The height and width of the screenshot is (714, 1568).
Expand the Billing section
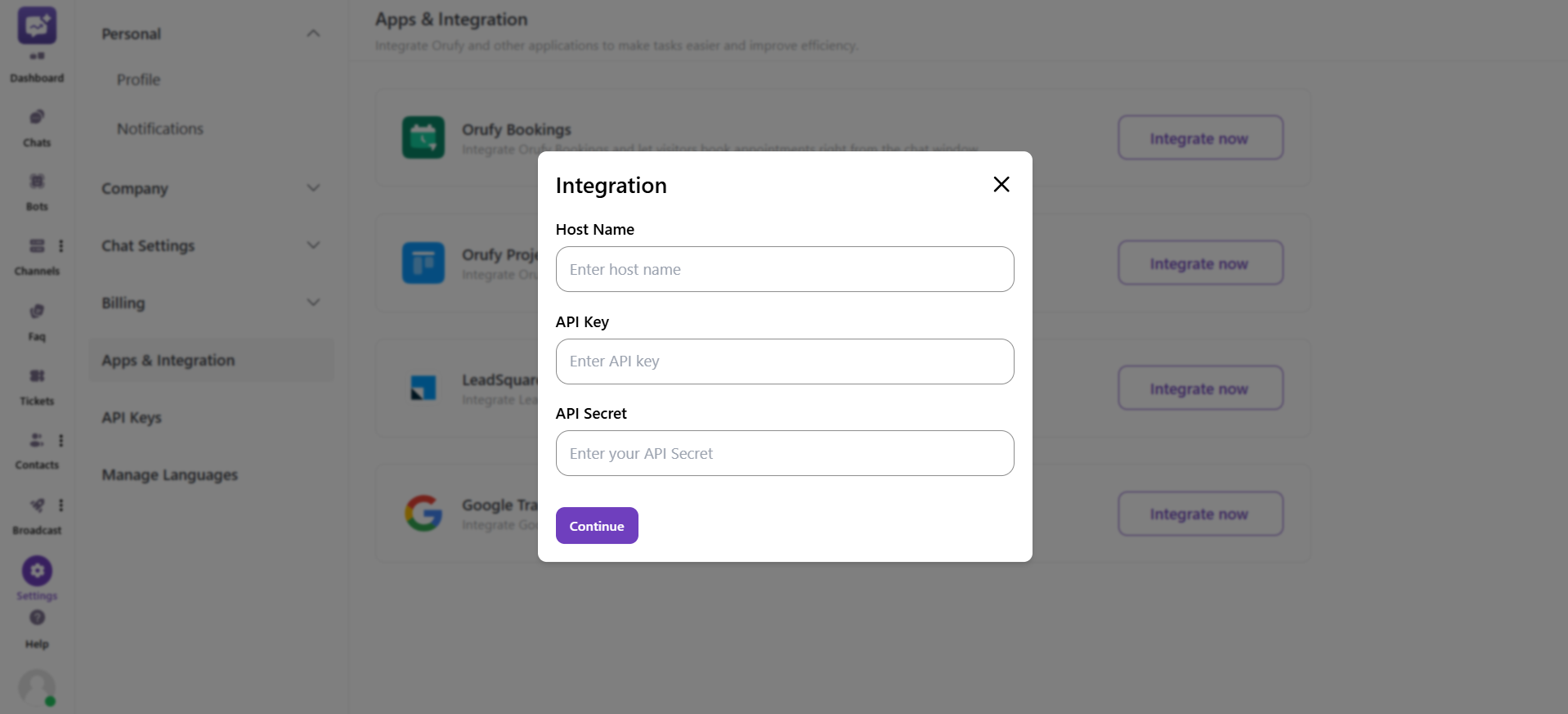pyautogui.click(x=313, y=303)
